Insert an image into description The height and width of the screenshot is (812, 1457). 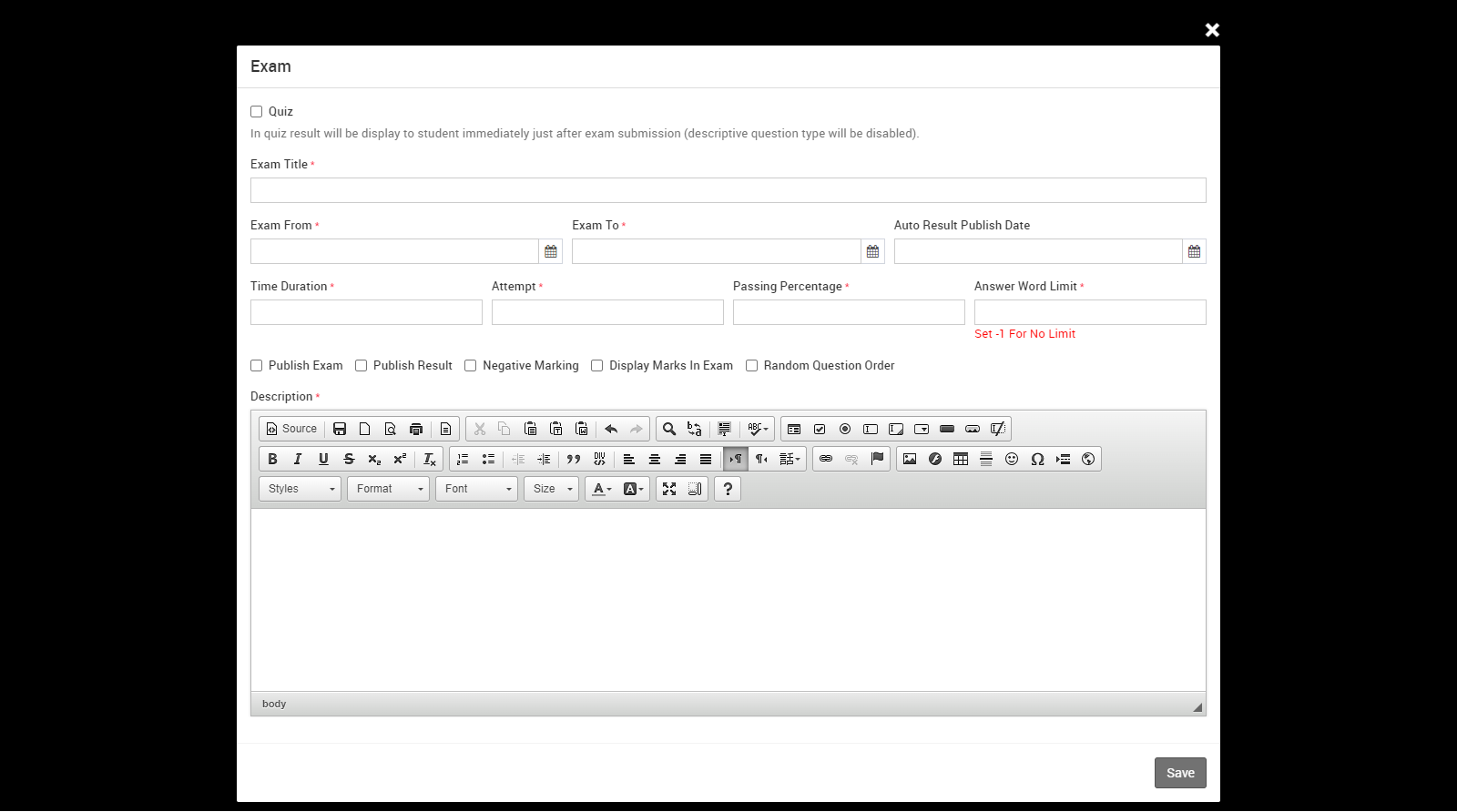pyautogui.click(x=910, y=459)
